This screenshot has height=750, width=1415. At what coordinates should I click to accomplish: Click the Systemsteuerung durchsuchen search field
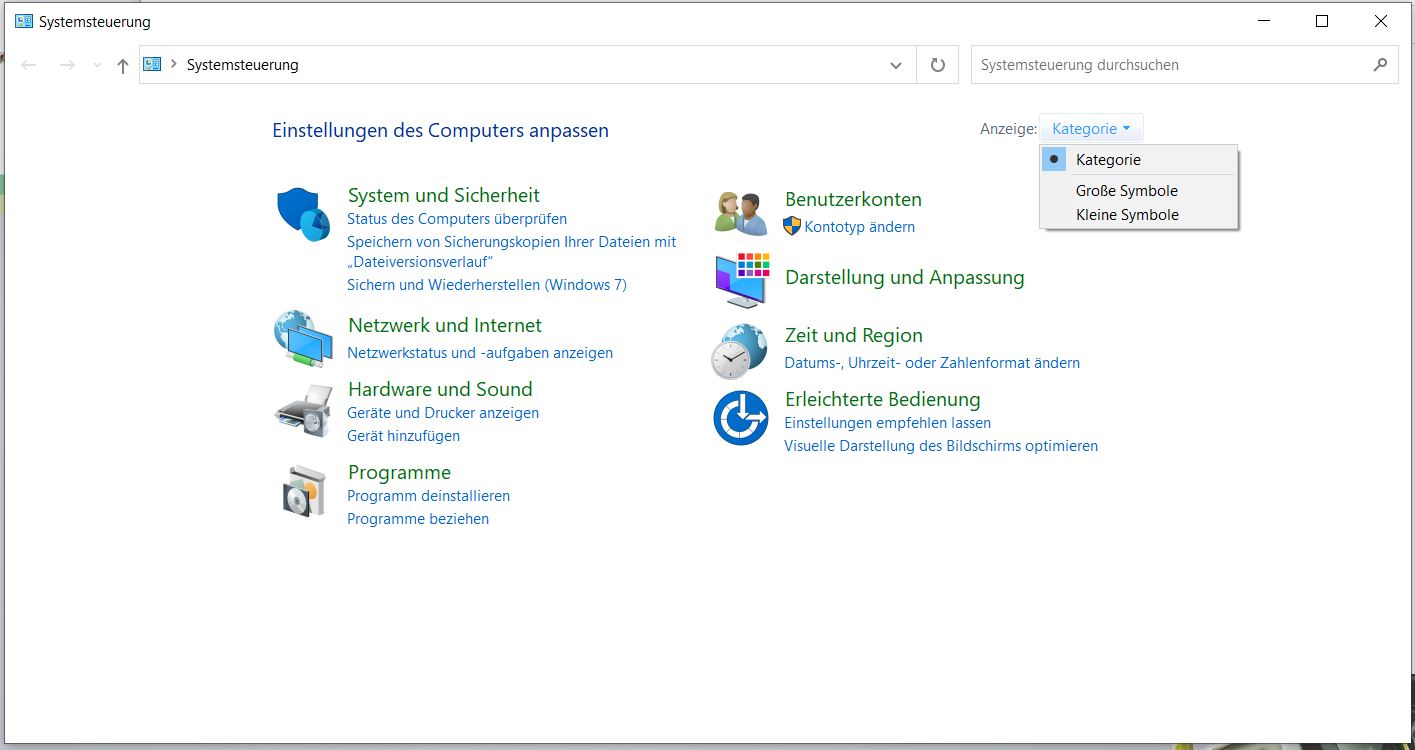click(1170, 65)
